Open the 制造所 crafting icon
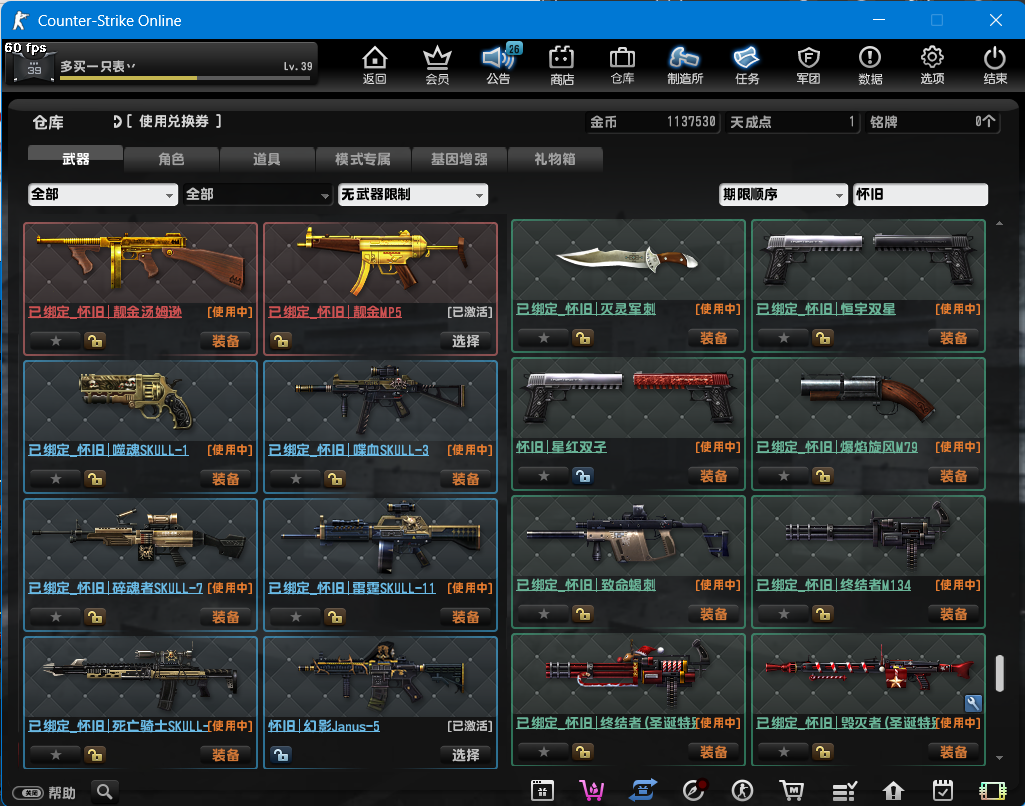 [x=684, y=65]
